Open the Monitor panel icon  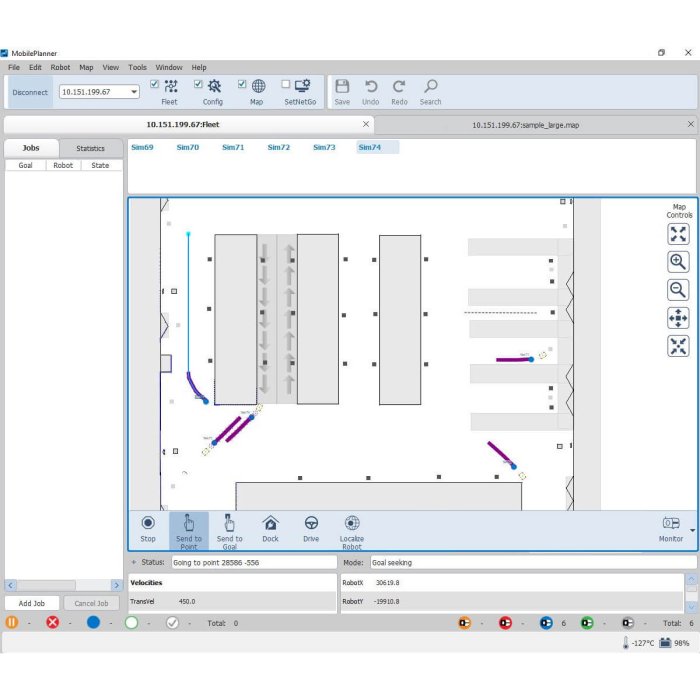[x=671, y=523]
